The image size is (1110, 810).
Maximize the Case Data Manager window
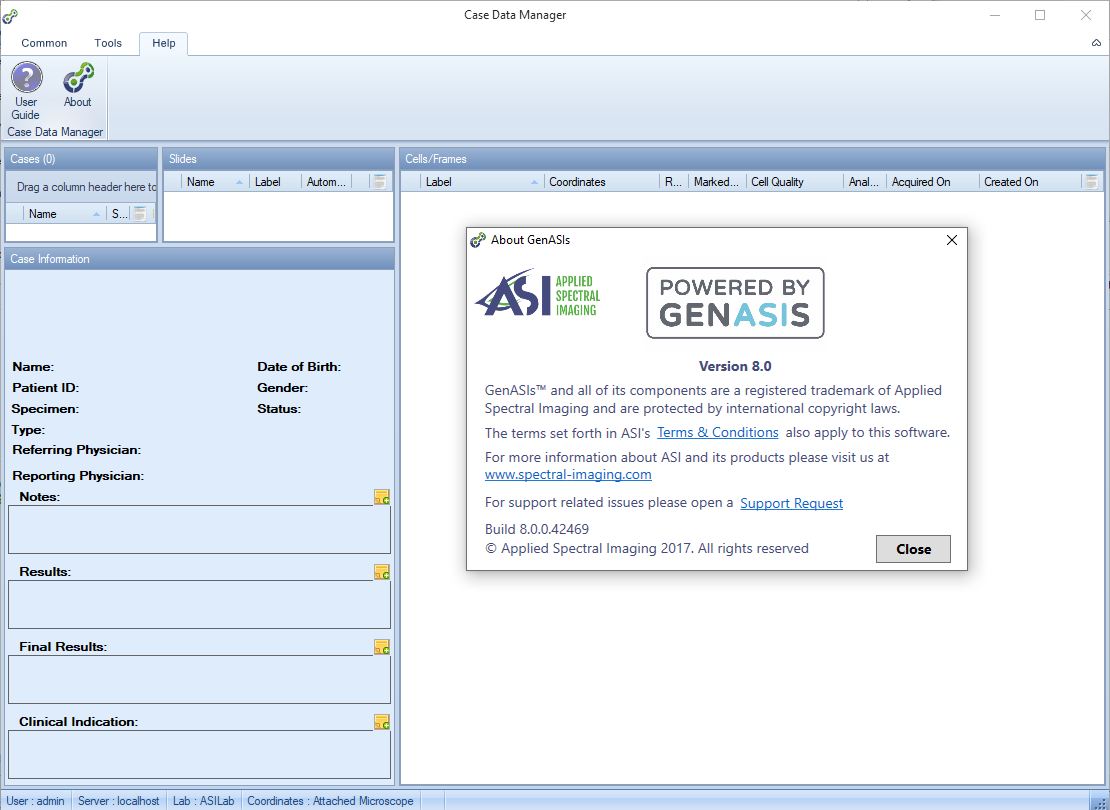1040,15
